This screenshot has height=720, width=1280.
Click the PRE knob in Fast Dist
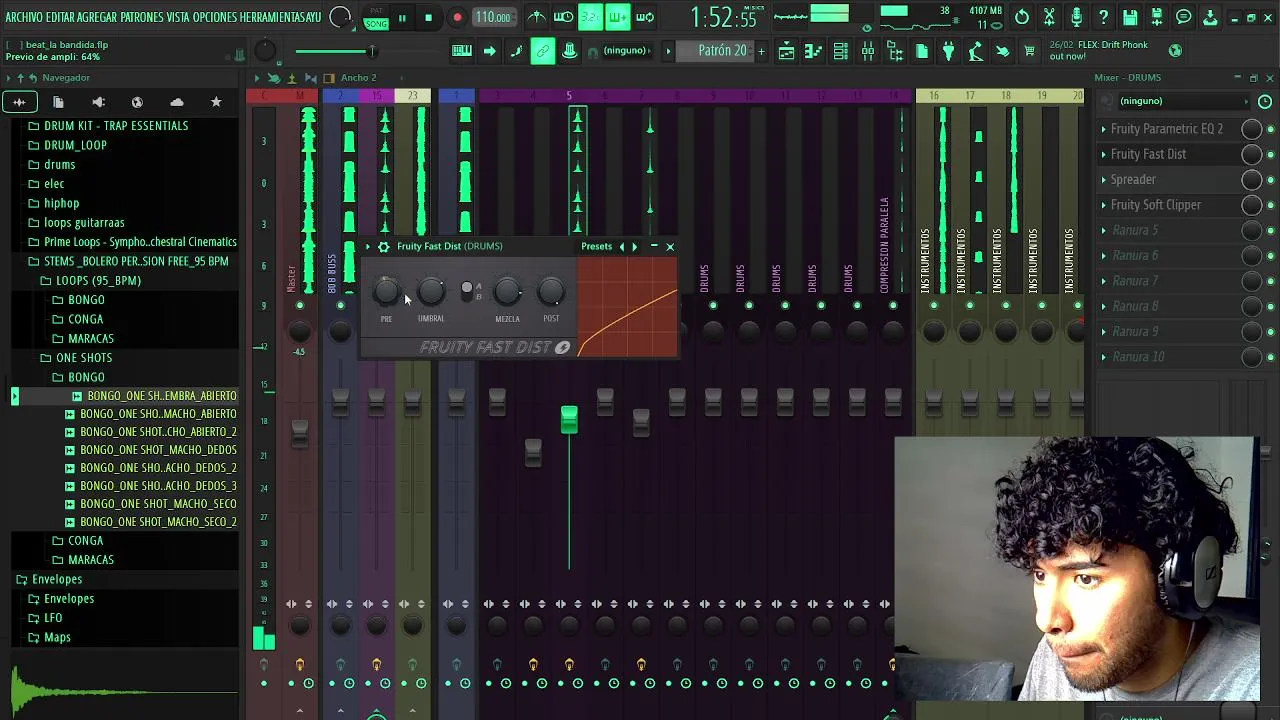tap(386, 292)
